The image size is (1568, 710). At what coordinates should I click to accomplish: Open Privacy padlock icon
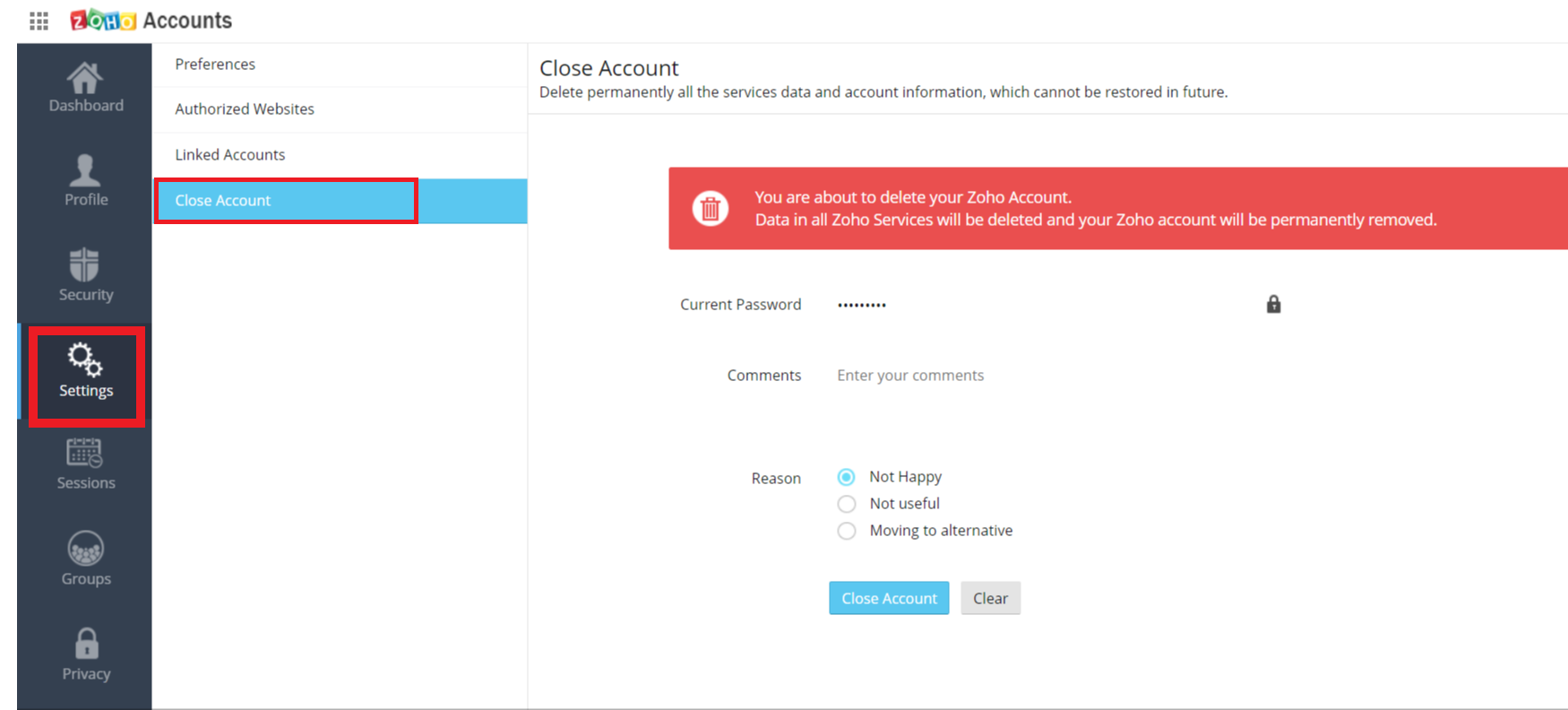pos(86,644)
